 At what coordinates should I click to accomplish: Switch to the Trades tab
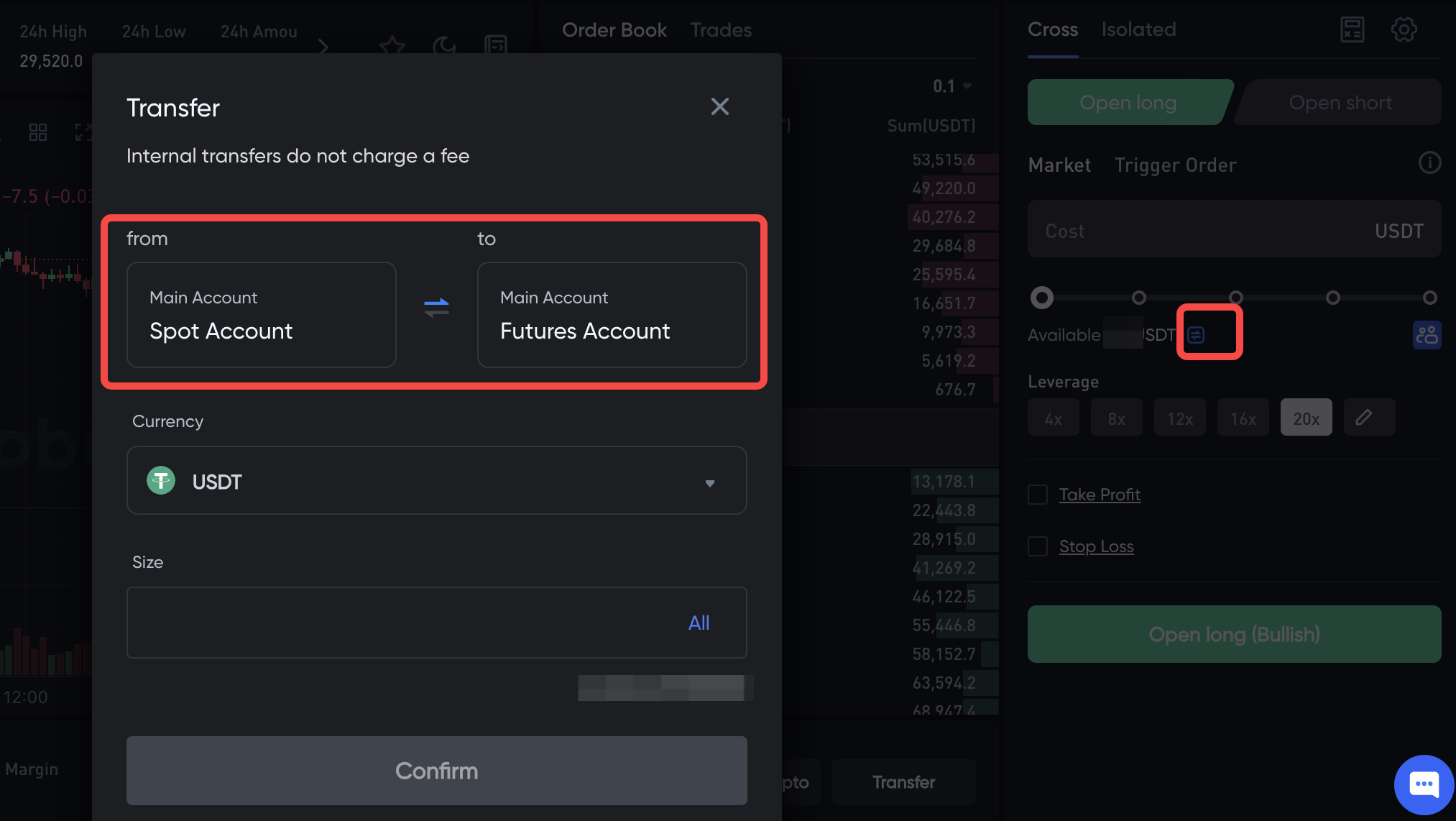(x=721, y=30)
